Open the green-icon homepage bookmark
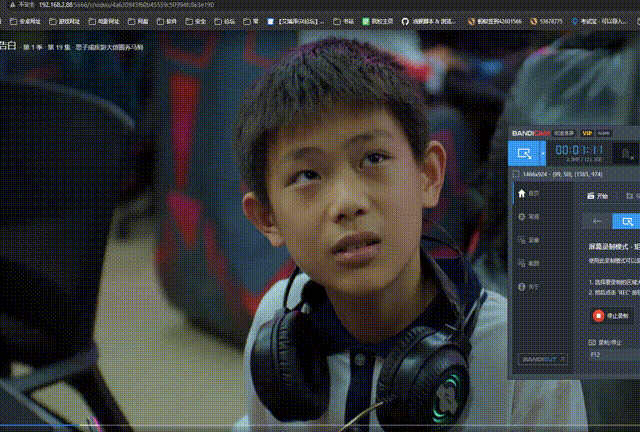 (378, 21)
